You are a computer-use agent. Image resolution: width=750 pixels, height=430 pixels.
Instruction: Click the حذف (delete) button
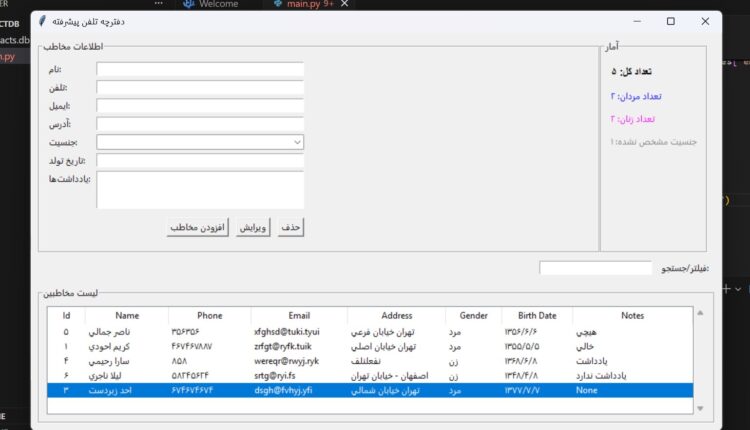point(290,227)
